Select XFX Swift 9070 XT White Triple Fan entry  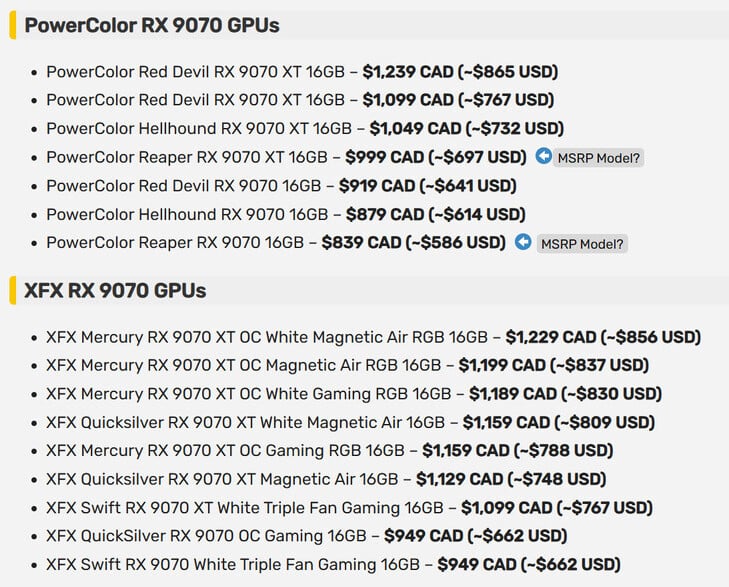[349, 508]
